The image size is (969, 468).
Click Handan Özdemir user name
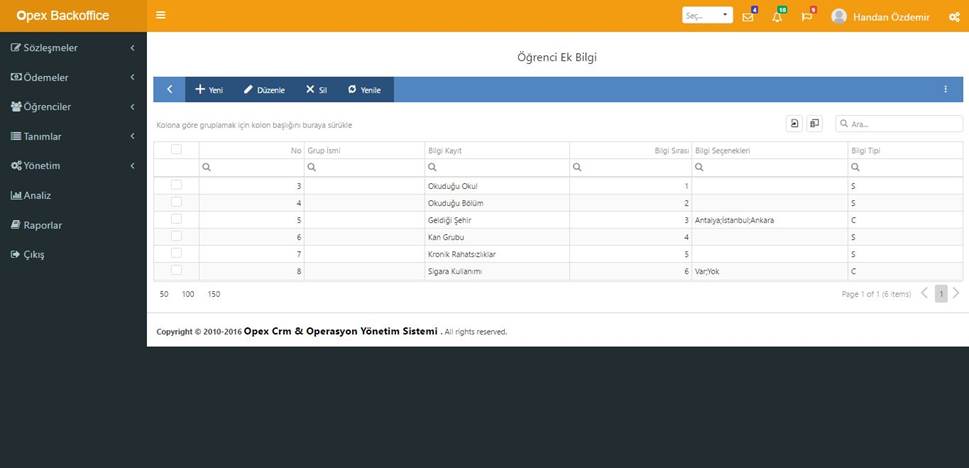(x=891, y=17)
